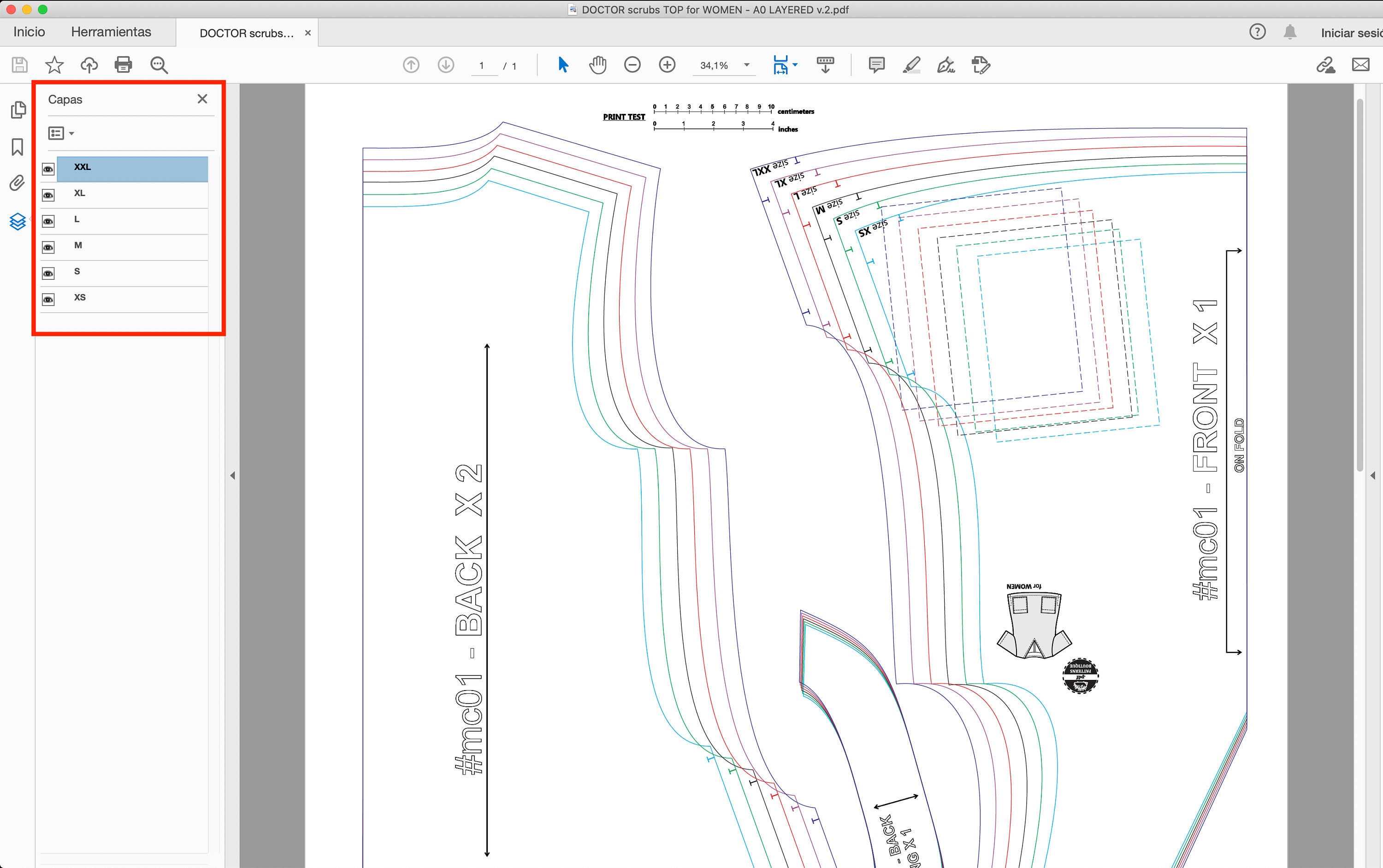Click the fit page width icon

coord(780,65)
